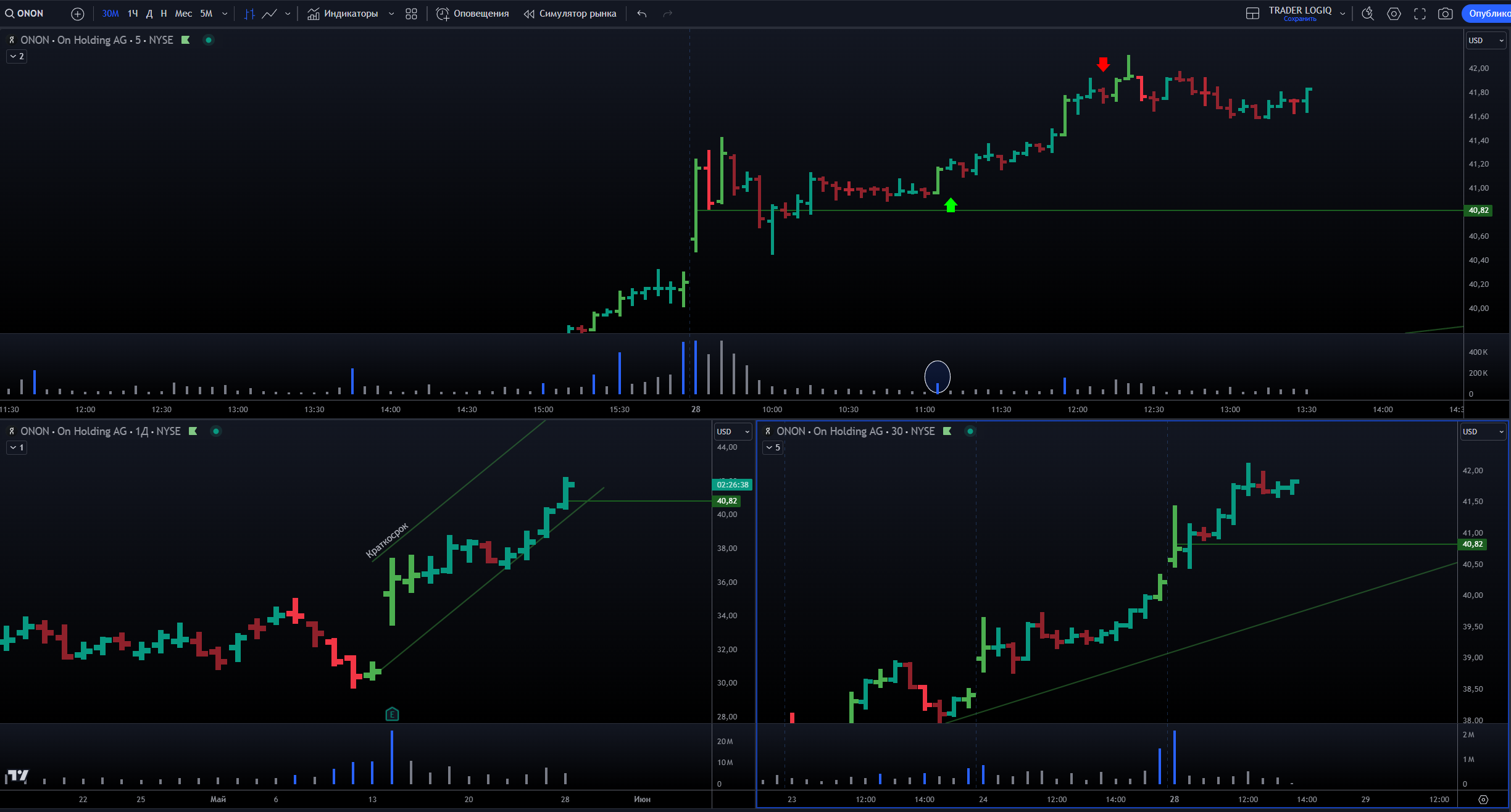Take chart snapshot camera icon
This screenshot has width=1511, height=812.
1446,14
